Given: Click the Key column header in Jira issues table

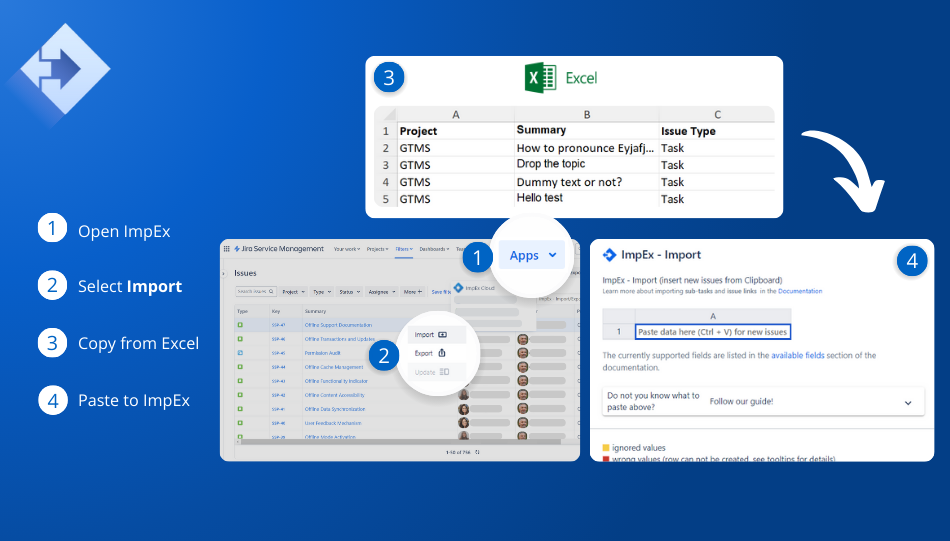Looking at the screenshot, I should [276, 311].
